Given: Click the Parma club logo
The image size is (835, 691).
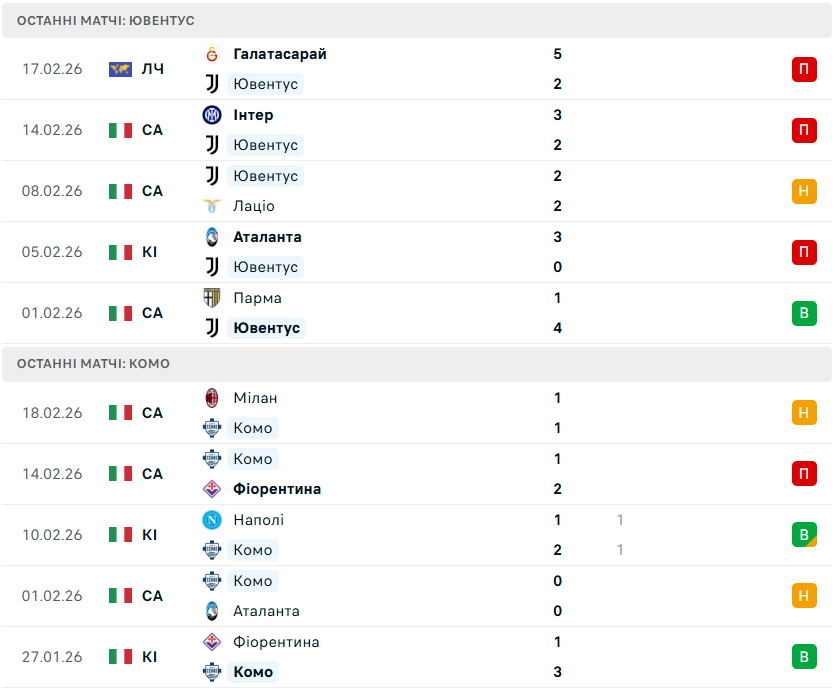Looking at the screenshot, I should point(211,298).
